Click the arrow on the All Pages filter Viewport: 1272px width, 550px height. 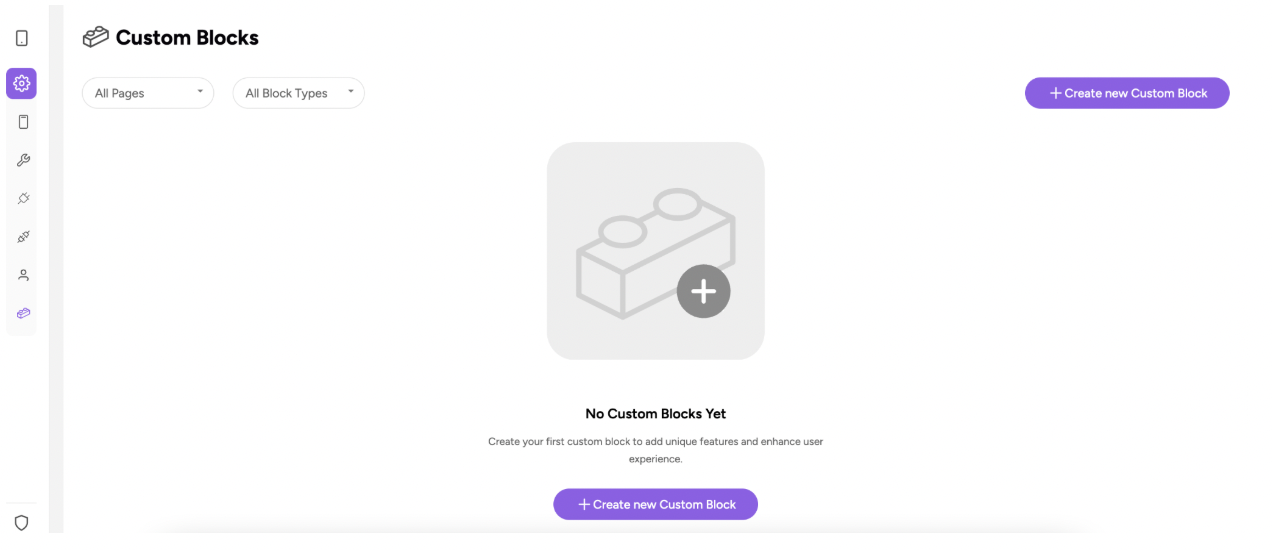point(200,92)
